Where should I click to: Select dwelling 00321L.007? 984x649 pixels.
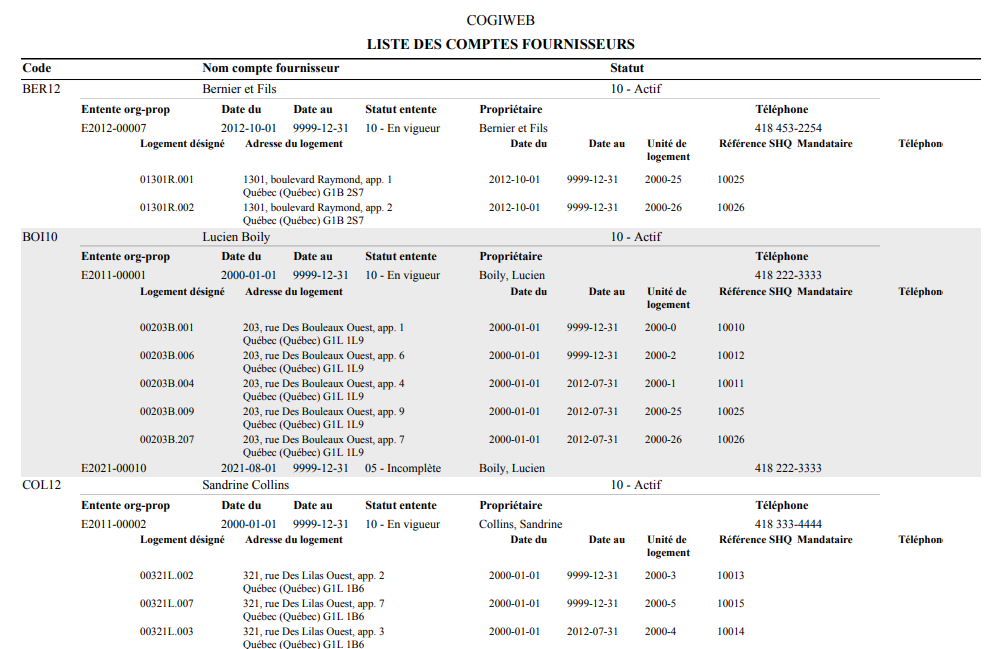pos(167,604)
